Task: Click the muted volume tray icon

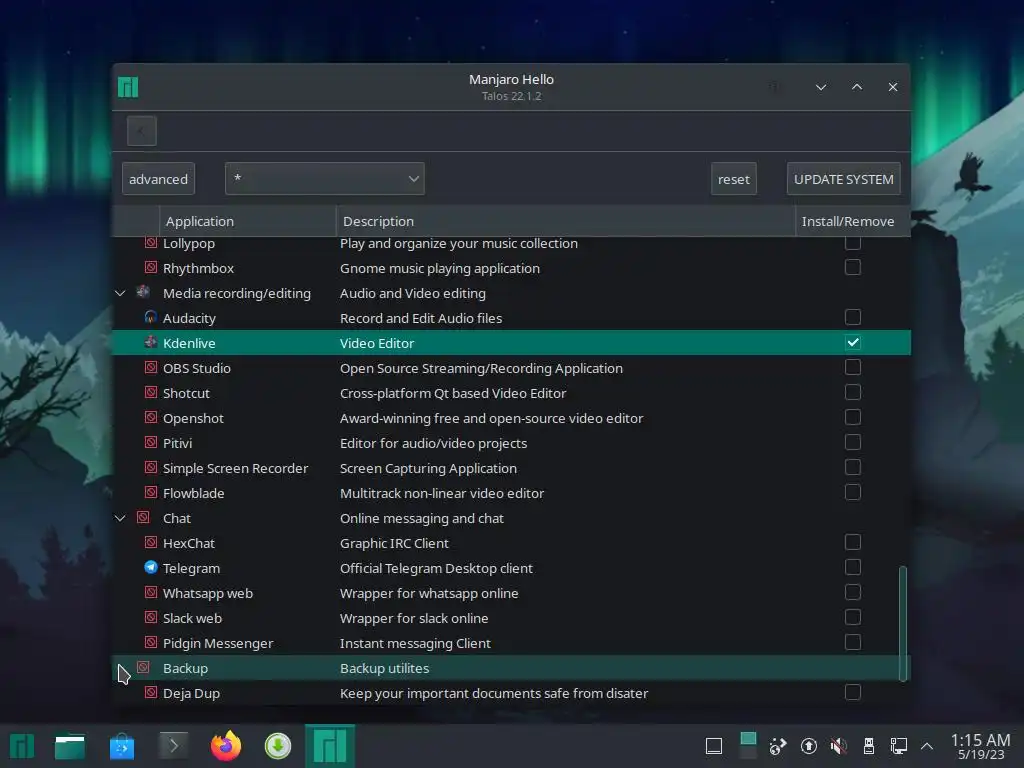Action: (x=839, y=746)
